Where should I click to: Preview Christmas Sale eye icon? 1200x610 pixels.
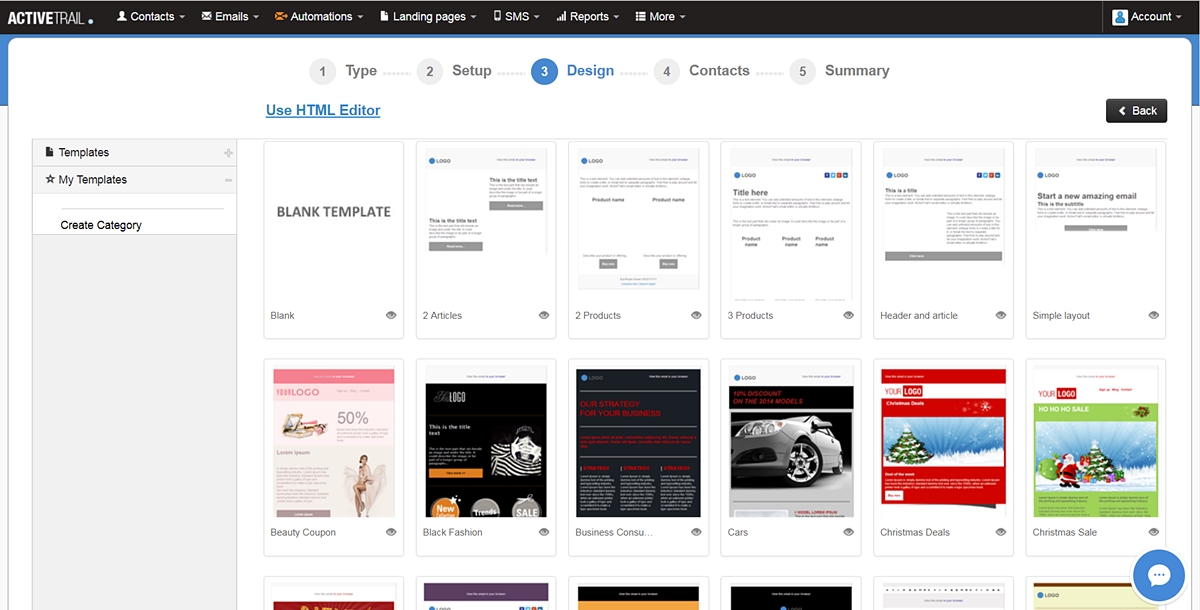(x=1154, y=532)
